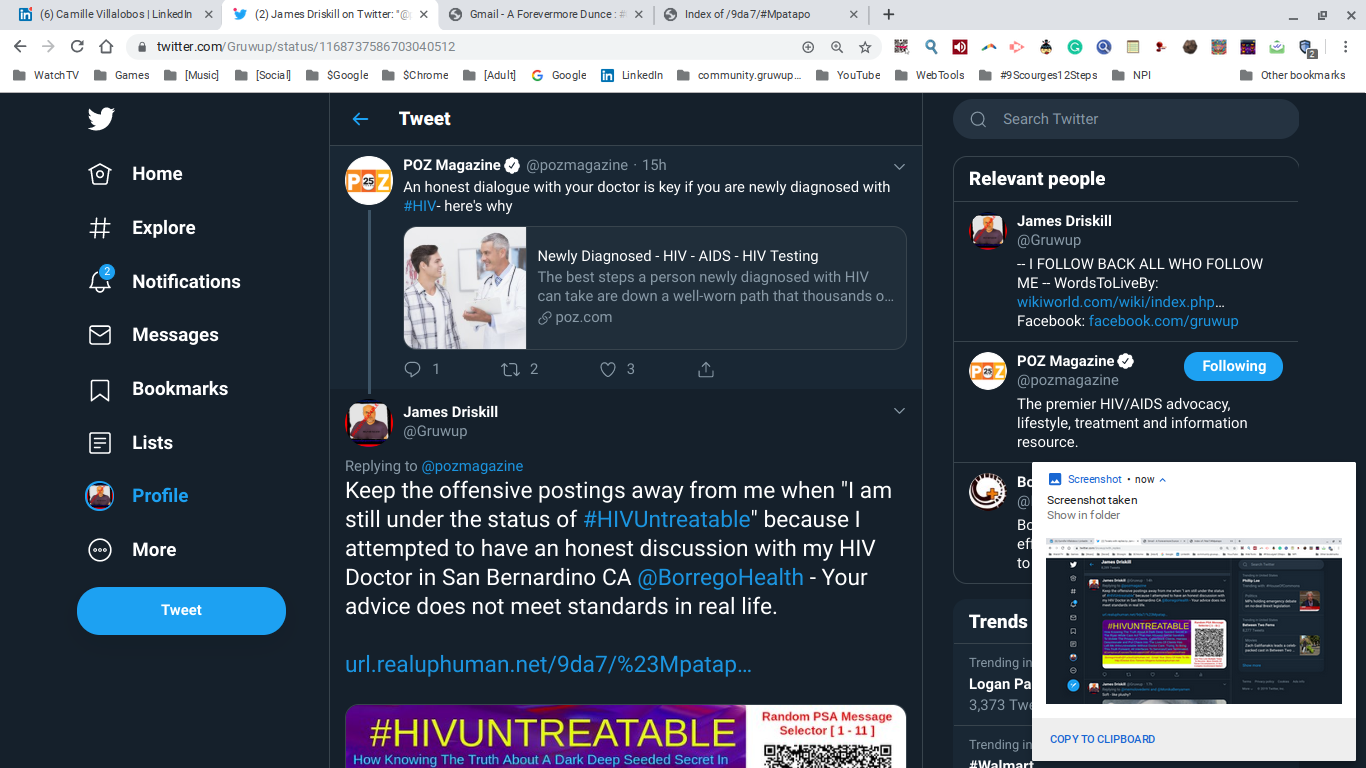The width and height of the screenshot is (1366, 768).
Task: Click the Twitter bird logo
Action: coord(101,119)
